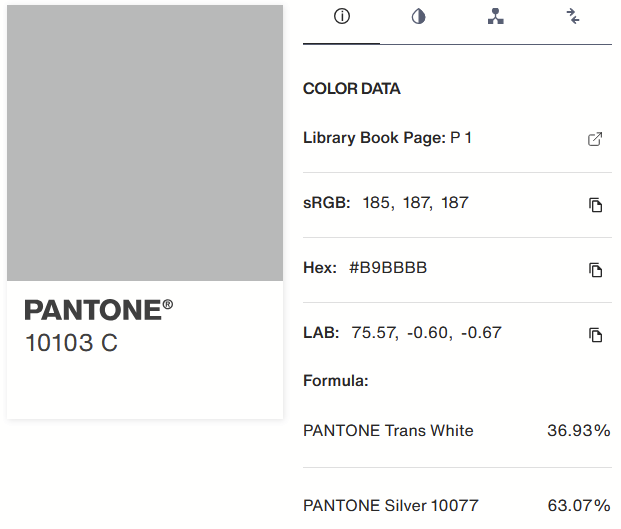
Task: Click the LAB value 75.57, -0.60, -0.67
Action: coord(426,332)
